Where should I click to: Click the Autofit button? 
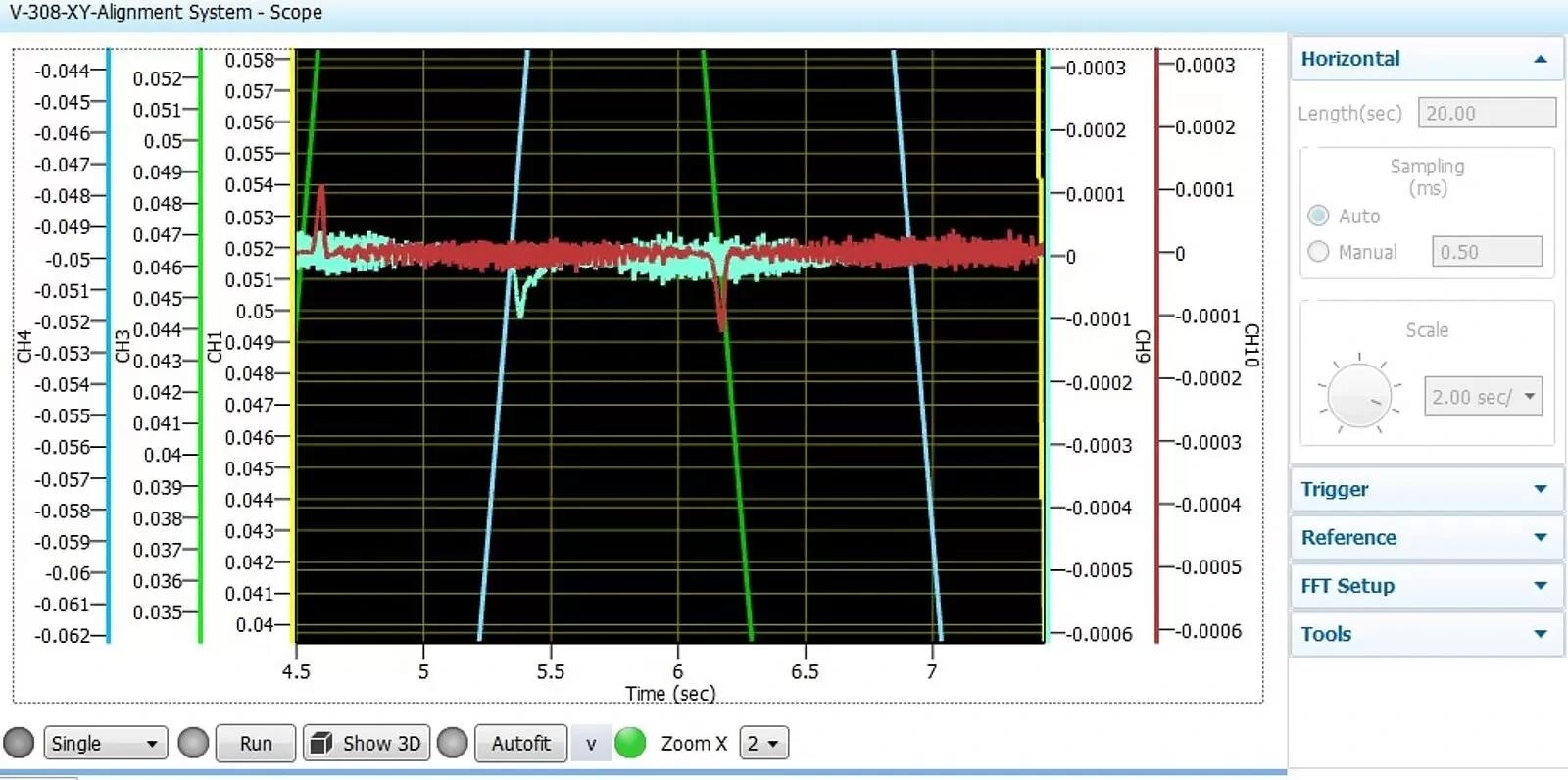(520, 743)
